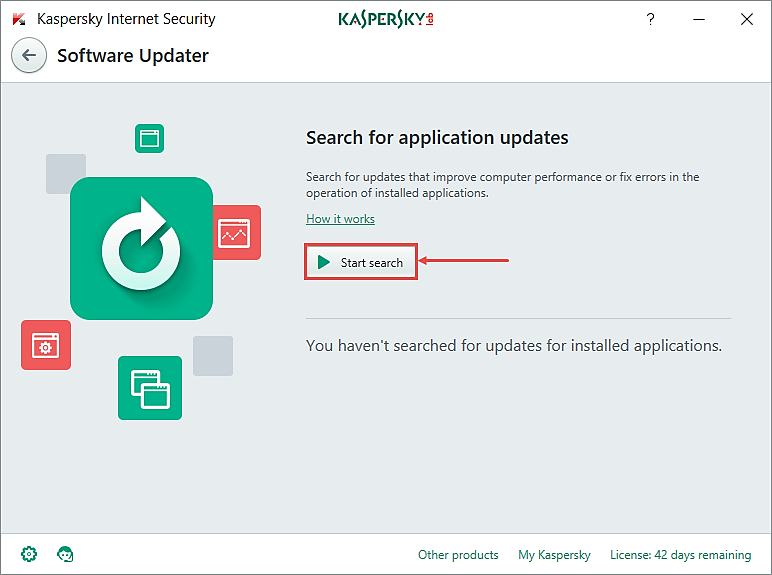772x575 pixels.
Task: Open the My Kaspersky link
Action: (554, 555)
